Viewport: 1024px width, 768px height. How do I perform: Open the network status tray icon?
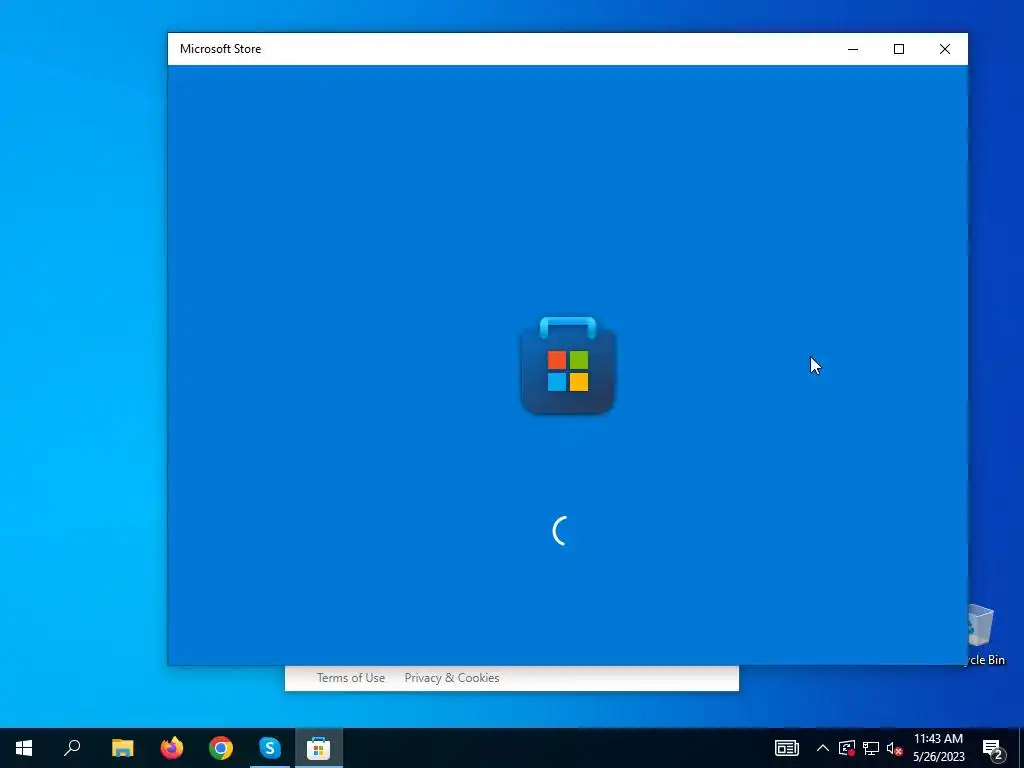tap(871, 748)
